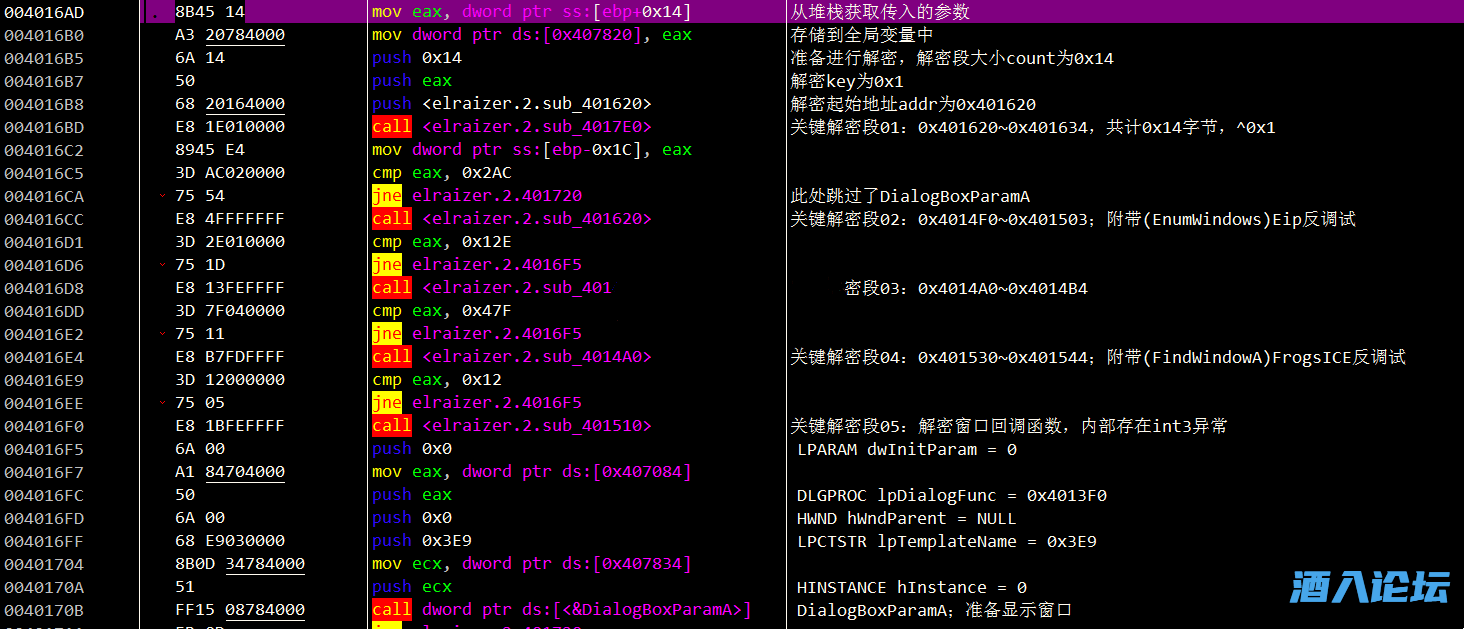Select the call to sub_401620 instruction
This screenshot has height=629, width=1464.
(511, 219)
